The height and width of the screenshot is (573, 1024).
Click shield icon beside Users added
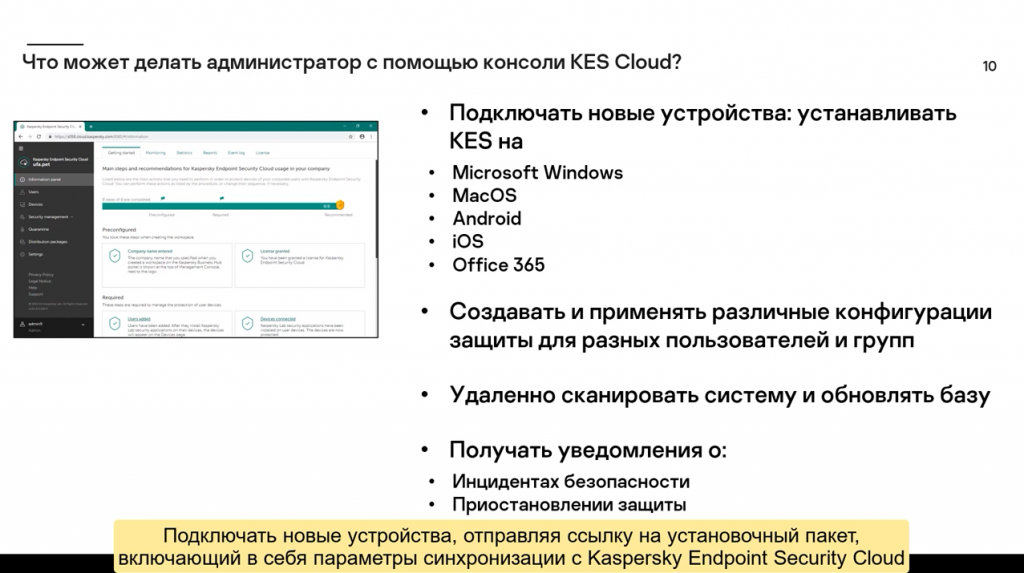click(114, 323)
